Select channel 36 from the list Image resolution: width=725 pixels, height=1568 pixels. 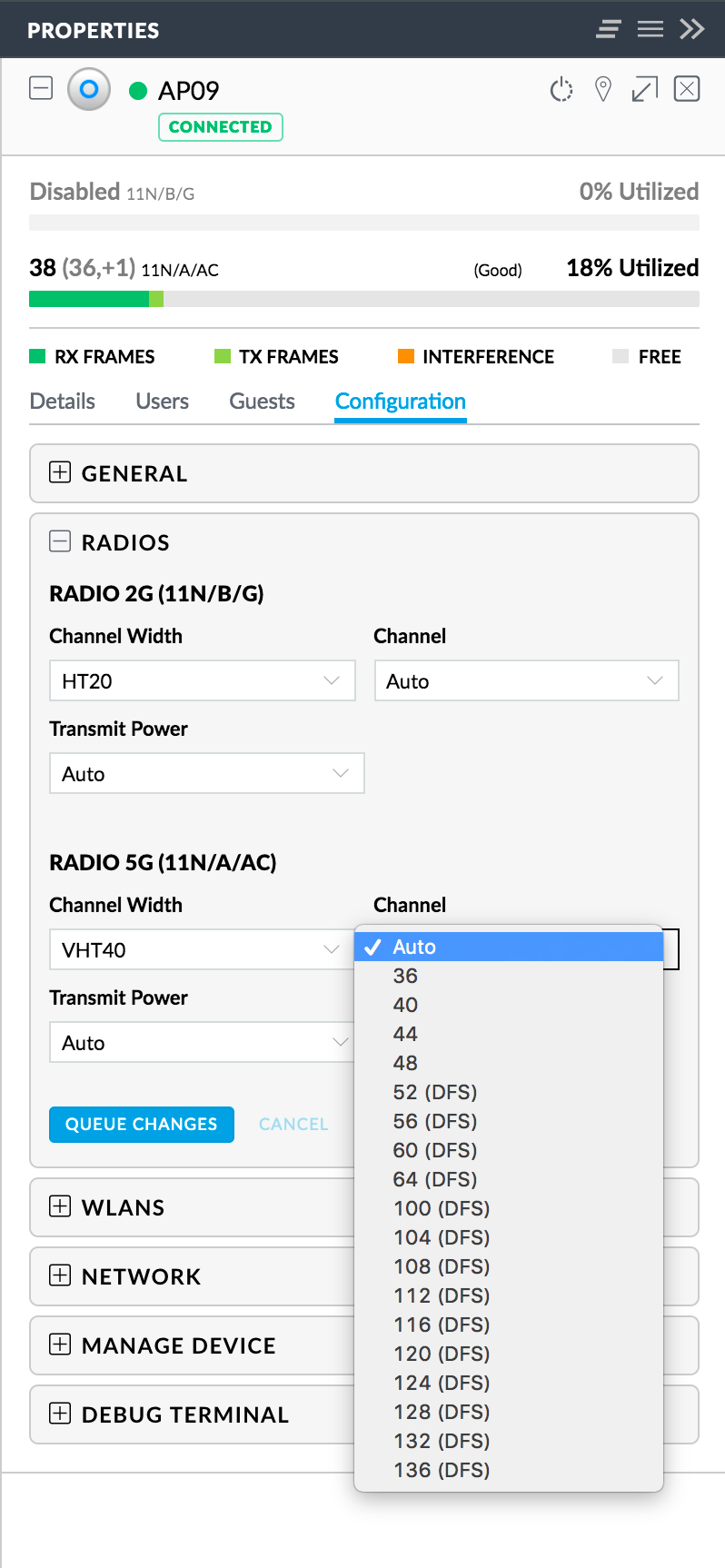(405, 976)
